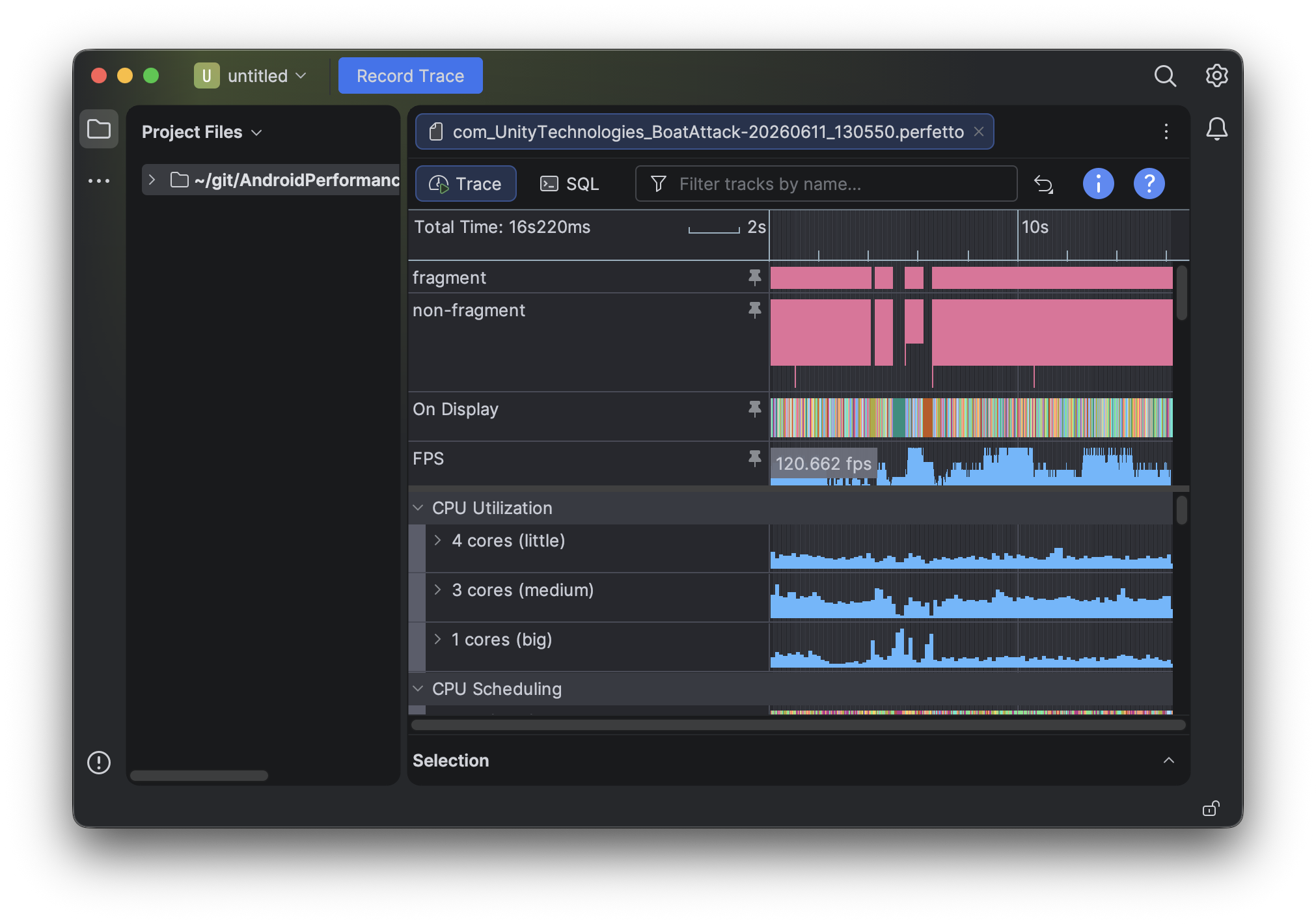Unpin the non-fragment track
This screenshot has height=924, width=1316.
point(754,310)
